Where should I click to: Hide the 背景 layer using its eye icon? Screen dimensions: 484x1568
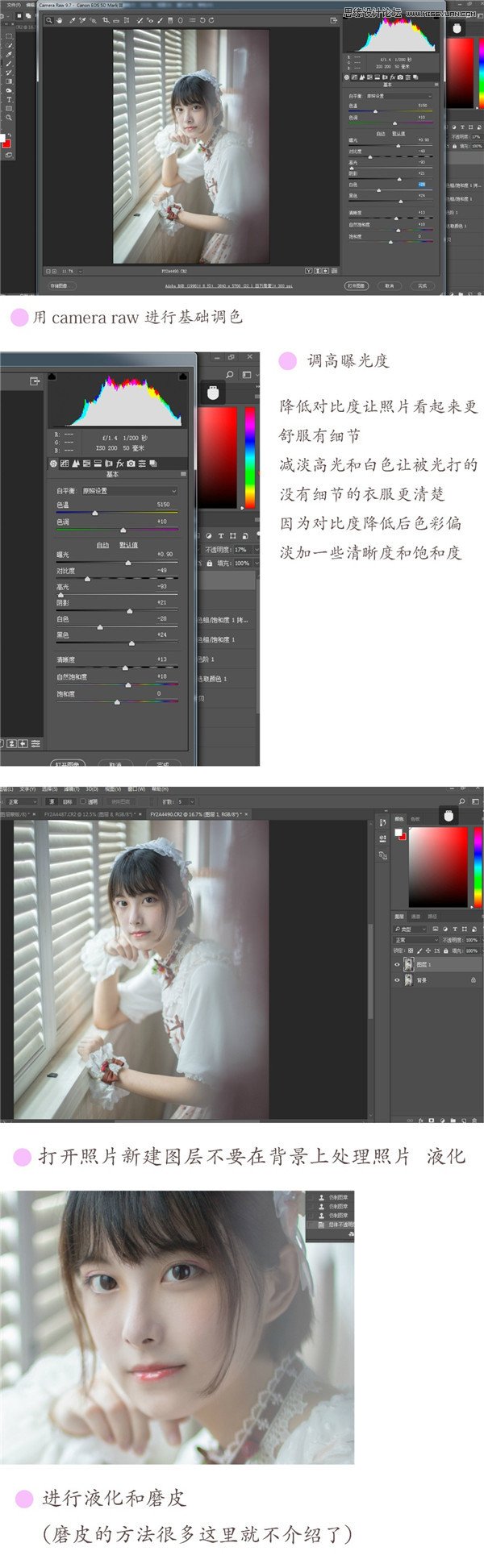pyautogui.click(x=397, y=980)
